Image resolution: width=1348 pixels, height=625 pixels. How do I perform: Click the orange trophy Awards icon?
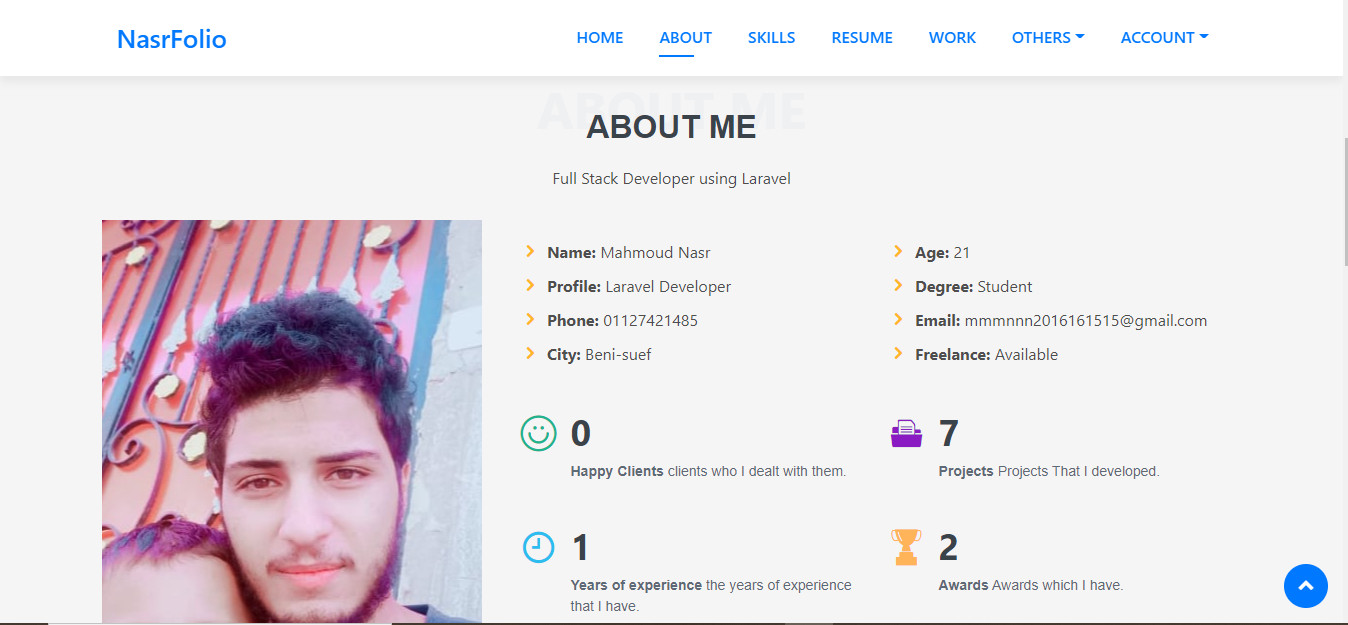click(x=906, y=547)
